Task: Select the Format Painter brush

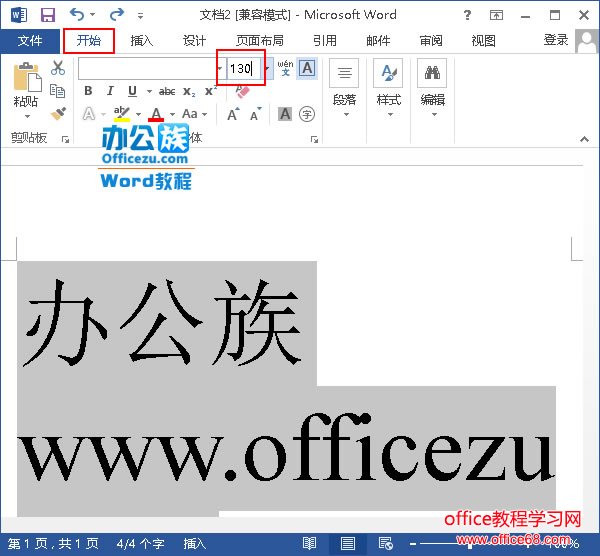Action: tap(58, 114)
